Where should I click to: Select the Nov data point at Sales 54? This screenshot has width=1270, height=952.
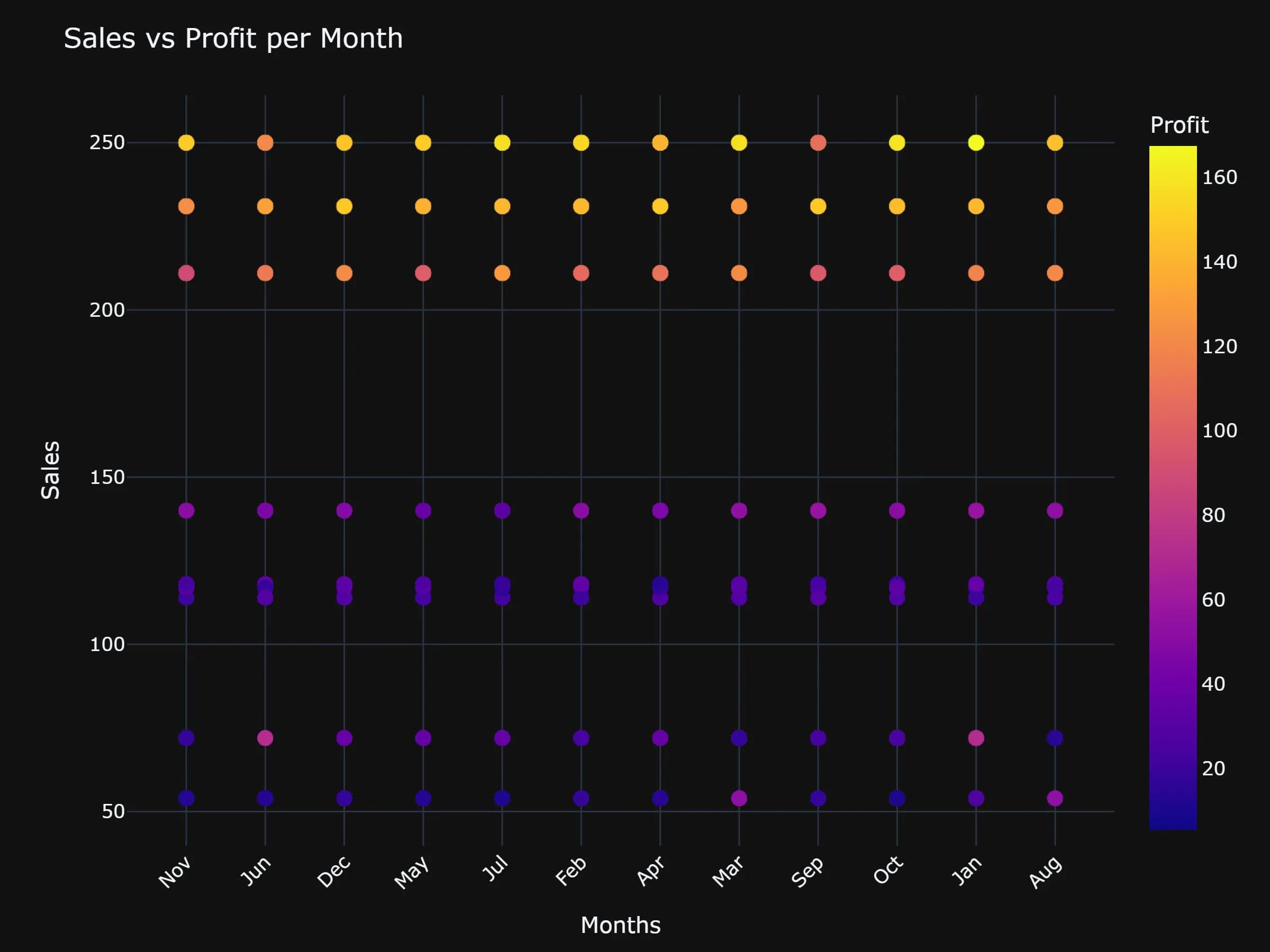tap(186, 798)
